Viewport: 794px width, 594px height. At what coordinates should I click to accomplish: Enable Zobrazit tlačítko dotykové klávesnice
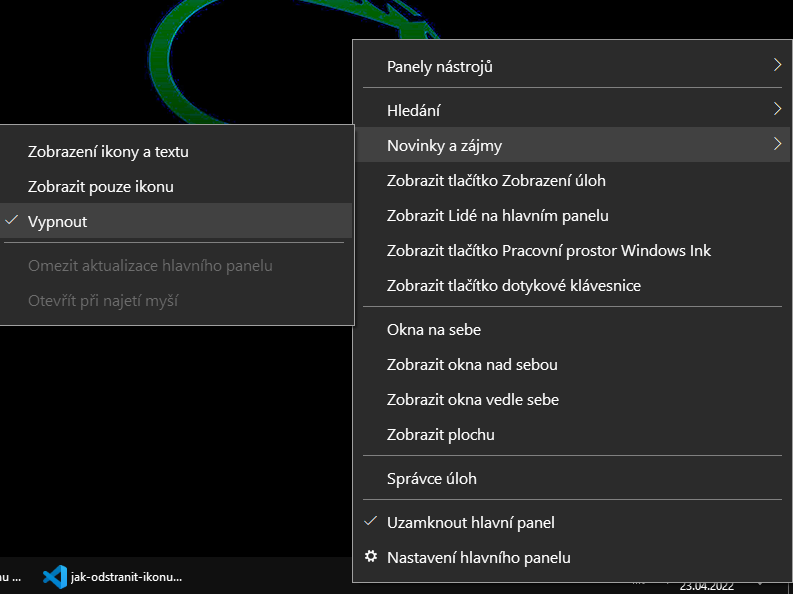tap(513, 285)
